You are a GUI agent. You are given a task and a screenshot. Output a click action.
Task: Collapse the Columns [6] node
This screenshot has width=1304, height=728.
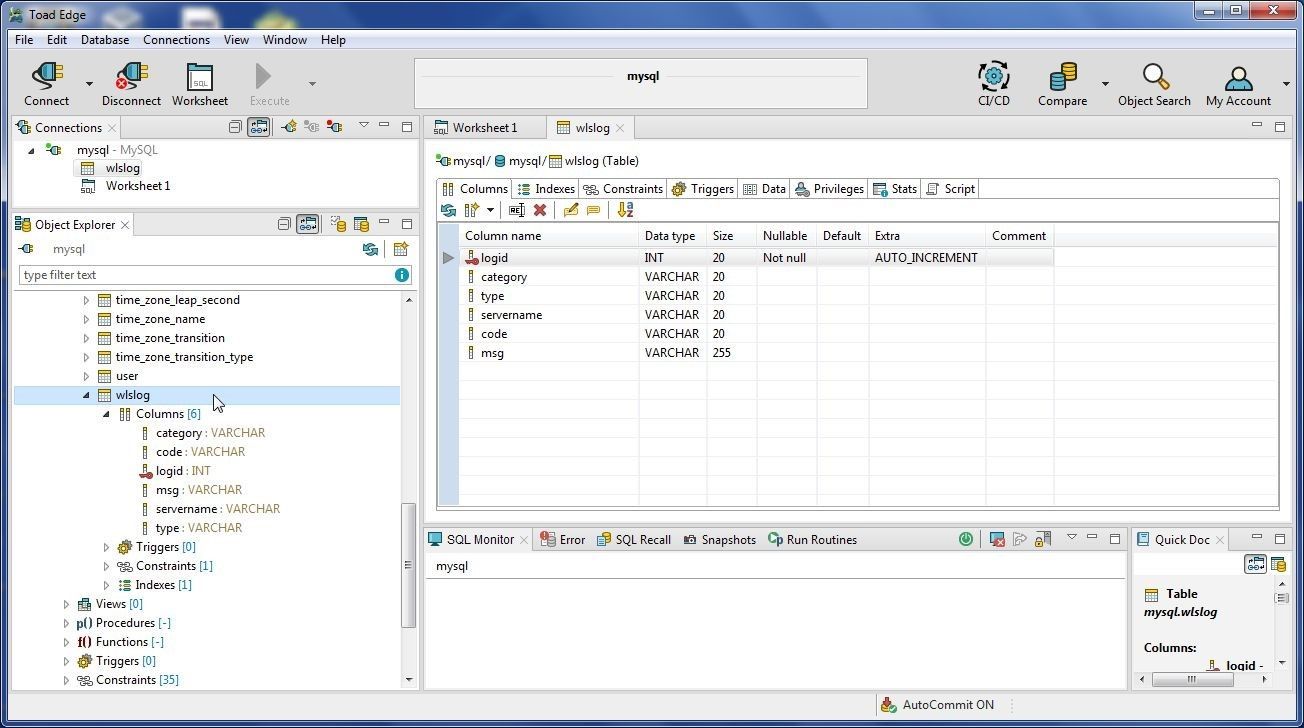(106, 414)
